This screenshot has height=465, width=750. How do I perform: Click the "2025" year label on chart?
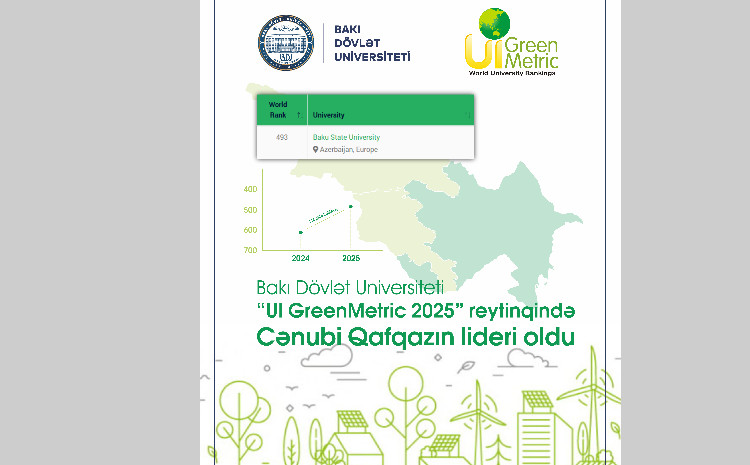tap(351, 258)
